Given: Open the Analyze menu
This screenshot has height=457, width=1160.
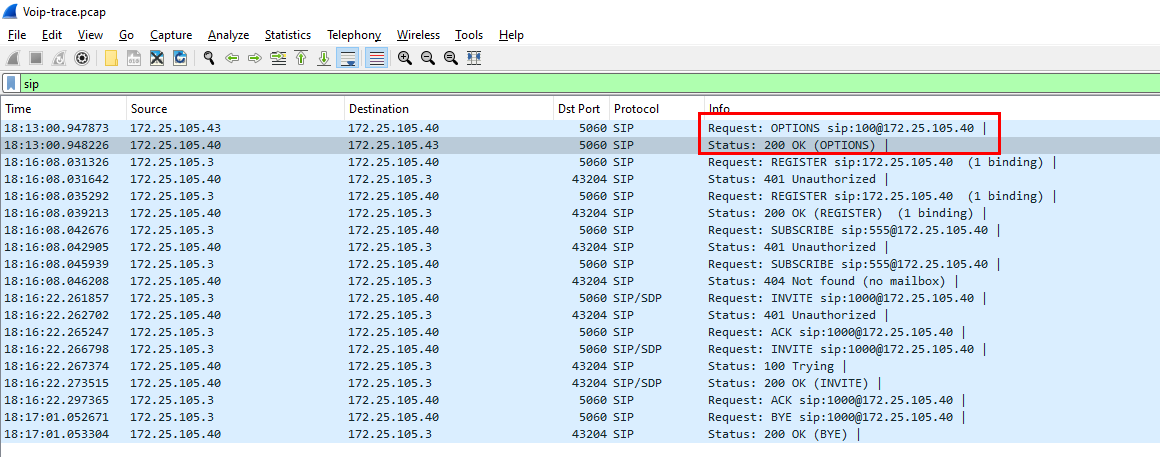Looking at the screenshot, I should point(228,35).
